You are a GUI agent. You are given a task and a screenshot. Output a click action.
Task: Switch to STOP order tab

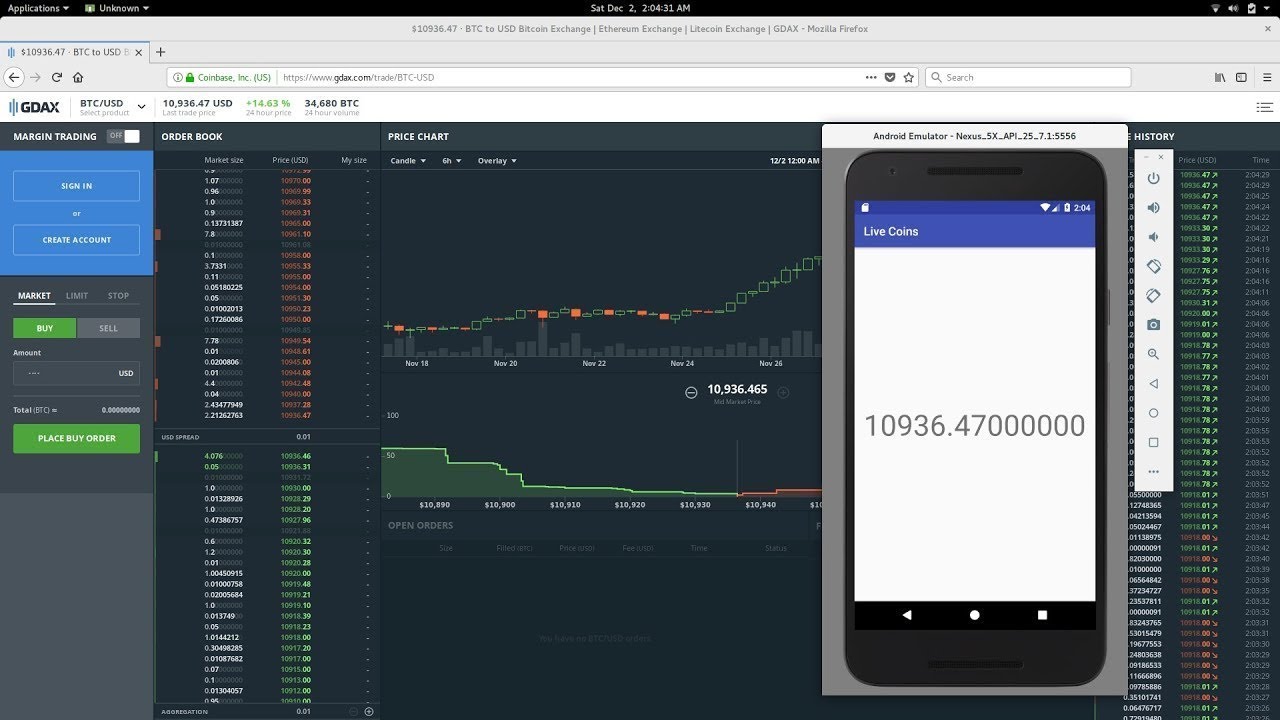(x=118, y=296)
